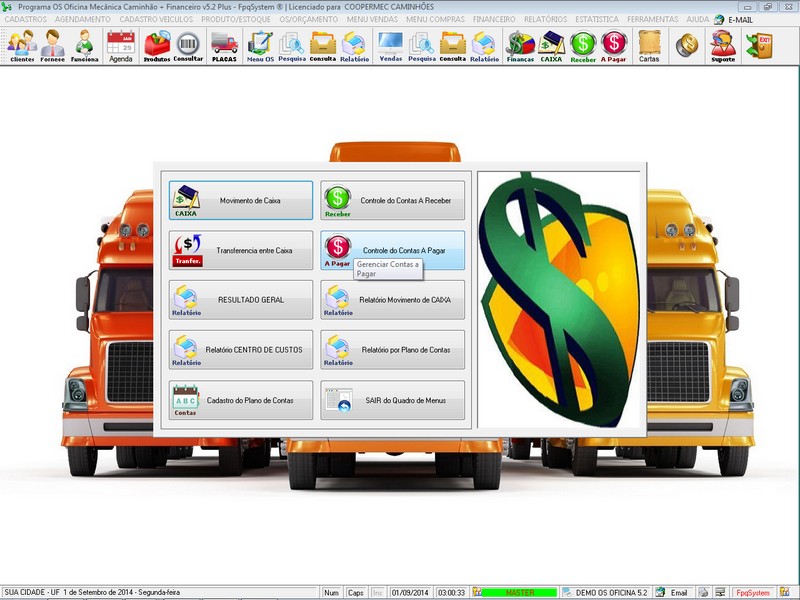Viewport: 800px width, 600px height.
Task: Click Controle do Contas A Pagar button
Action: point(392,250)
